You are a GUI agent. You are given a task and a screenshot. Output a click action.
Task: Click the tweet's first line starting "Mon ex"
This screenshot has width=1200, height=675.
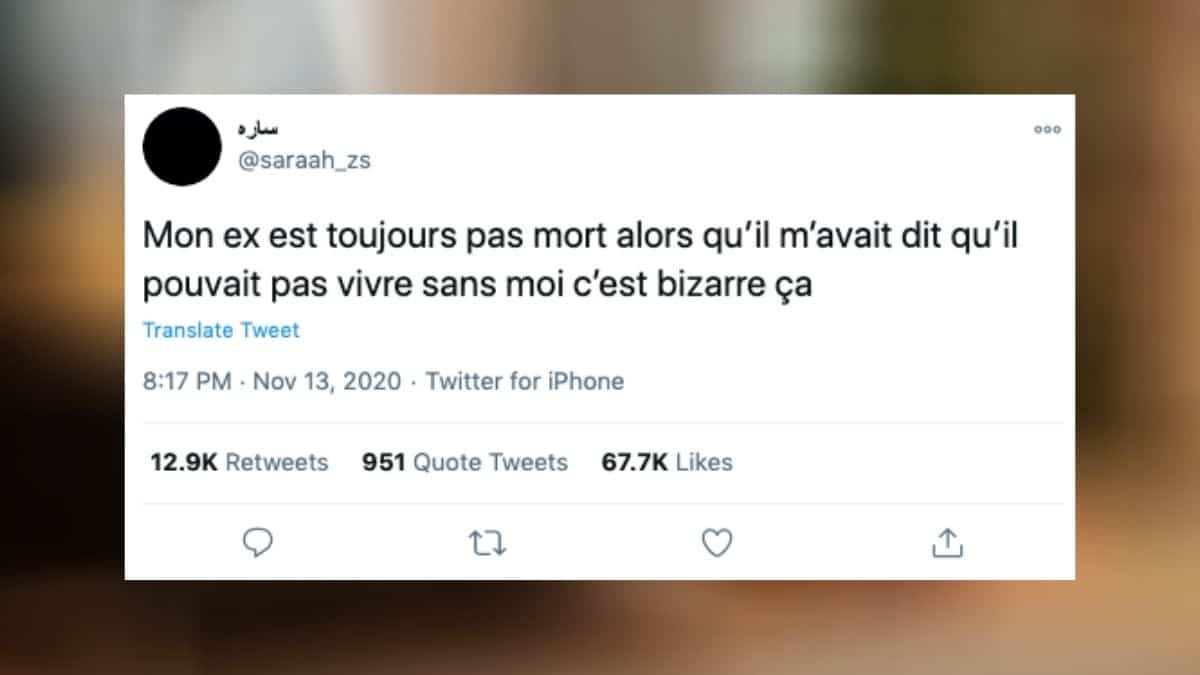click(x=586, y=236)
